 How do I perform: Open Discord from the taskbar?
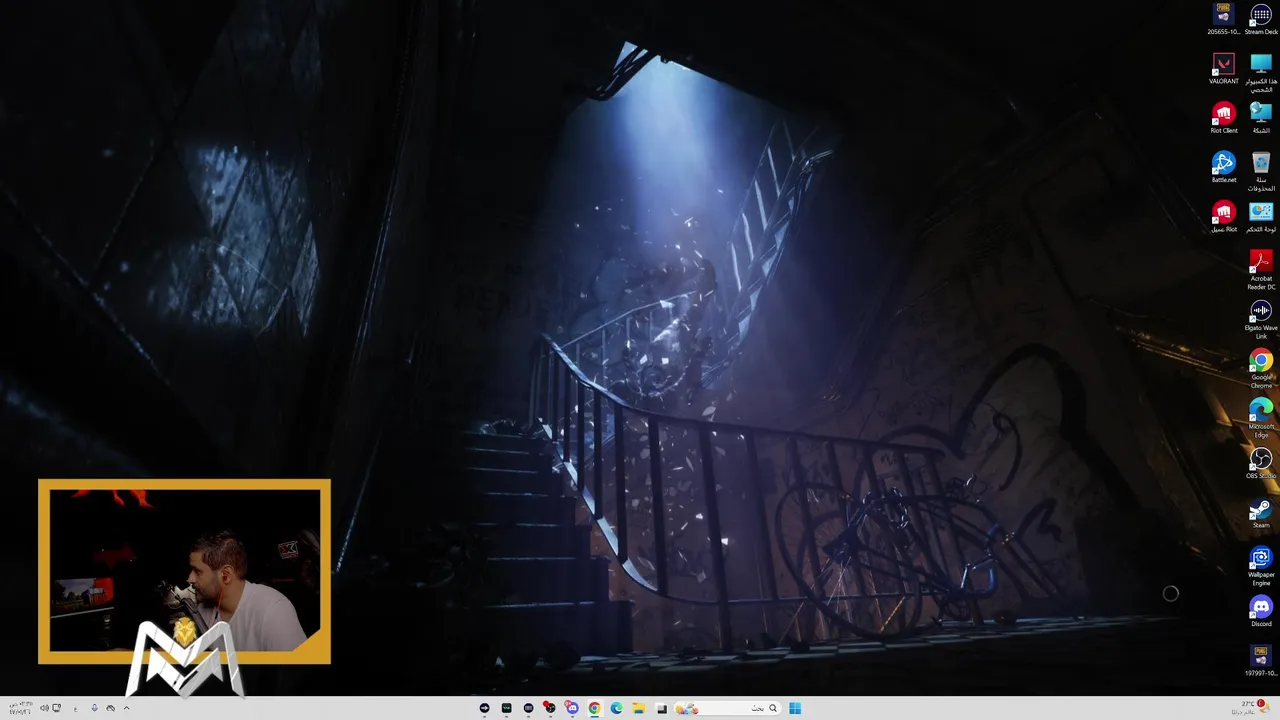572,708
